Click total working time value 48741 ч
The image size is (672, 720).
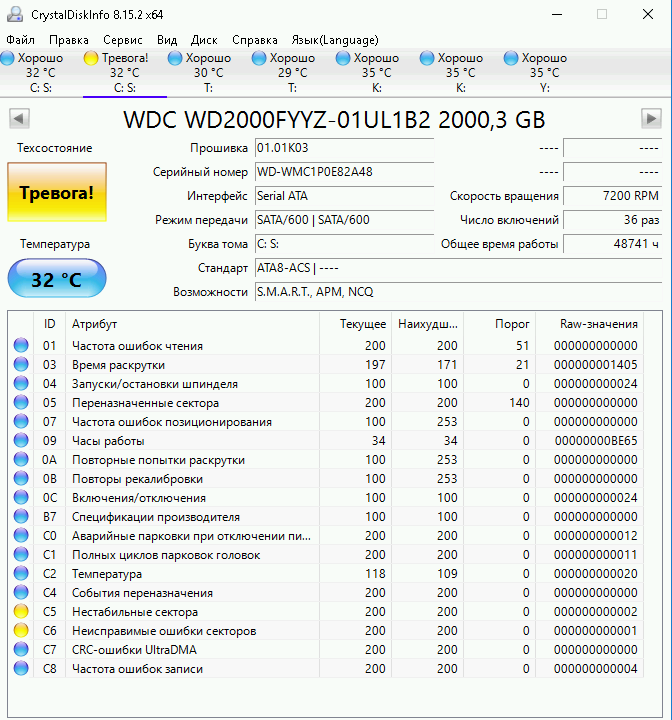point(613,244)
